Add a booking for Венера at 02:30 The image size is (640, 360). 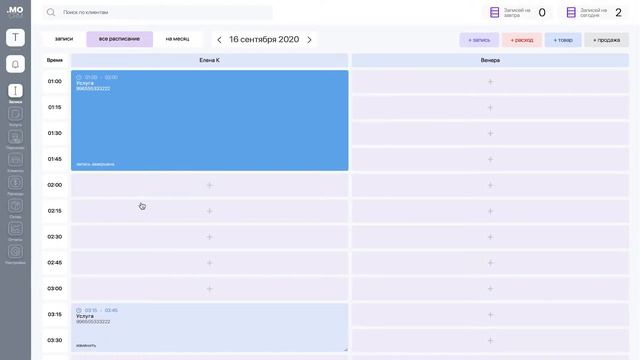click(x=490, y=237)
